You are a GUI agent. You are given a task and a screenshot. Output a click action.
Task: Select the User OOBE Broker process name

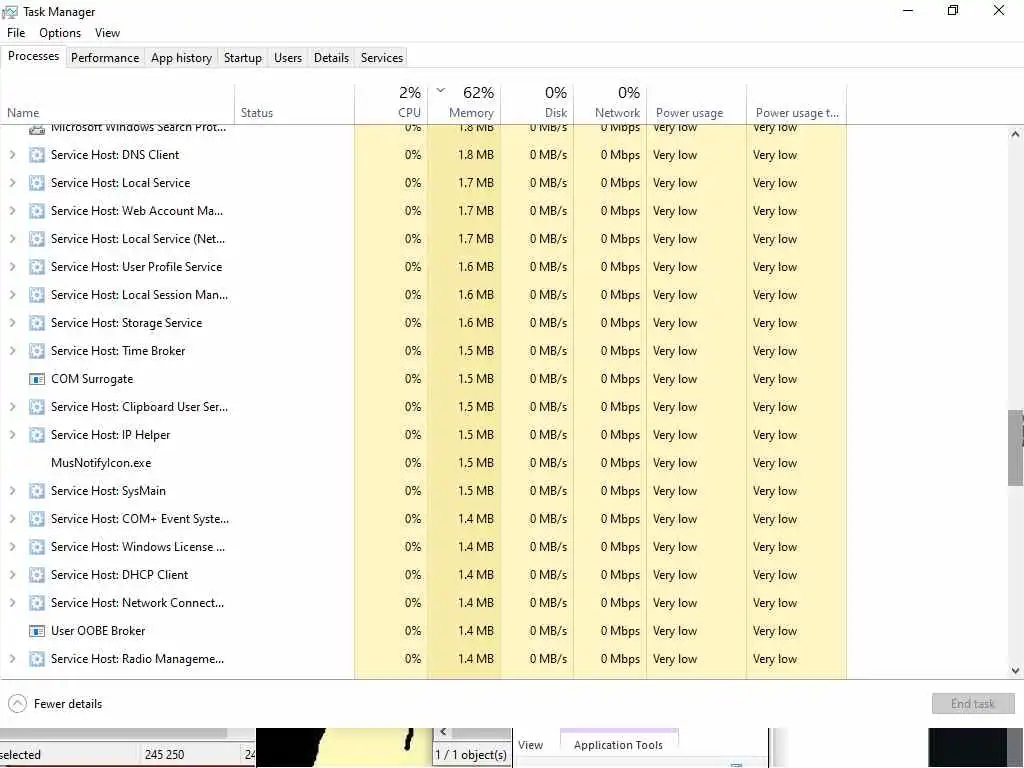[98, 631]
